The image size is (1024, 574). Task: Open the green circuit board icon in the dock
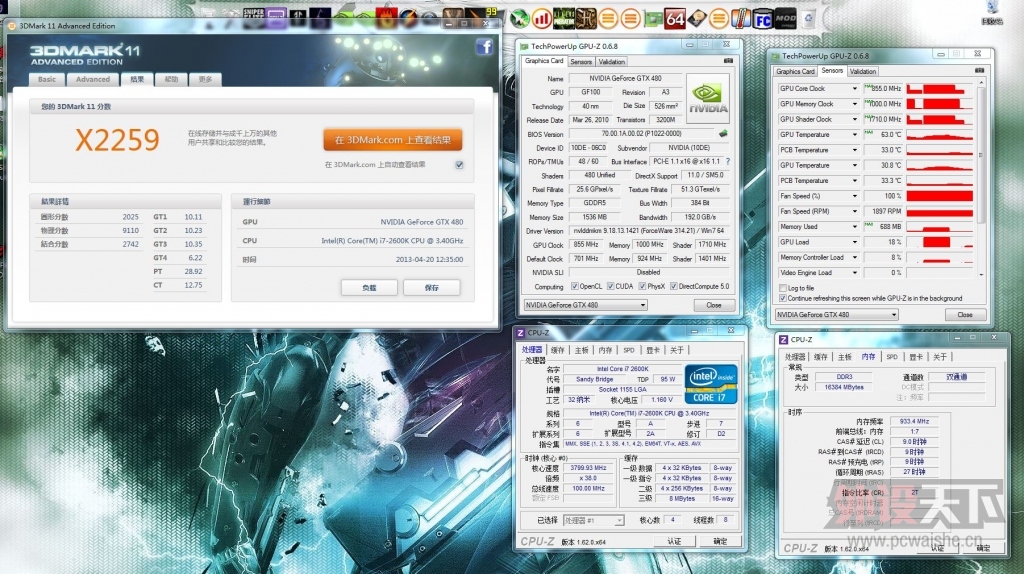click(x=652, y=19)
